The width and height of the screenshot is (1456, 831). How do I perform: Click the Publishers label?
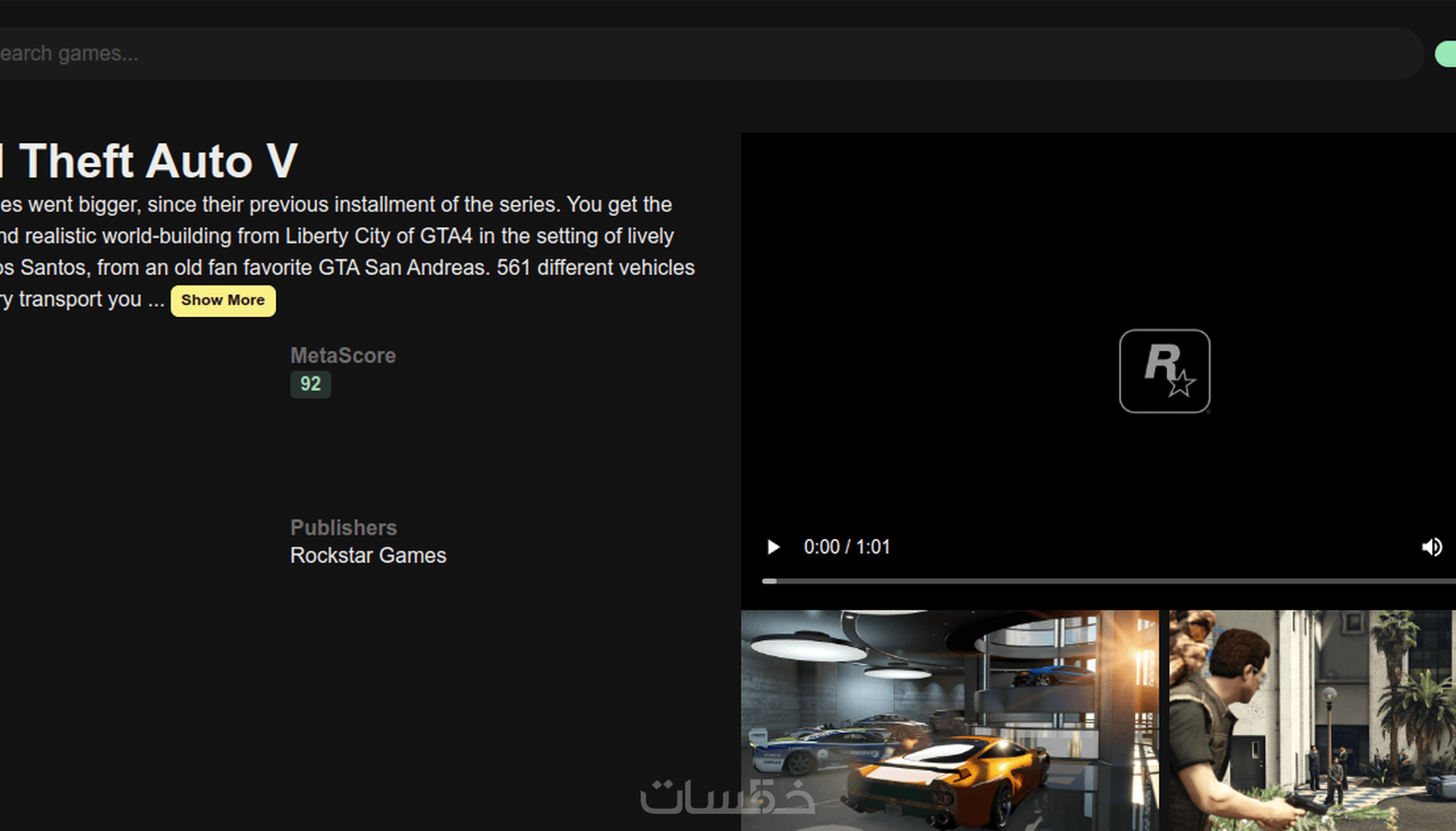pos(343,528)
